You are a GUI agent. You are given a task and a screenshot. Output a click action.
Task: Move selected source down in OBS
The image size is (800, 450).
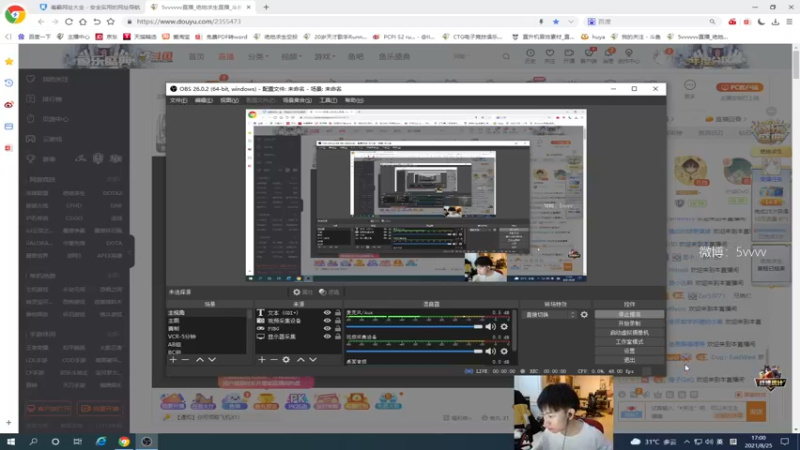point(313,360)
